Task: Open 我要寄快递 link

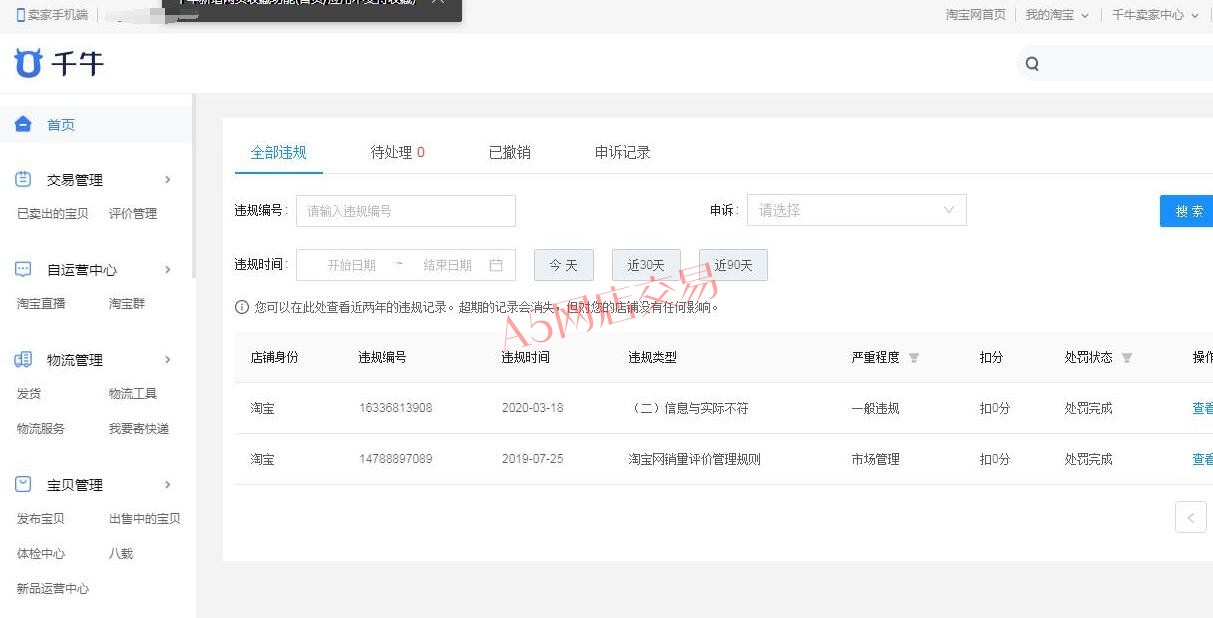Action: (139, 428)
